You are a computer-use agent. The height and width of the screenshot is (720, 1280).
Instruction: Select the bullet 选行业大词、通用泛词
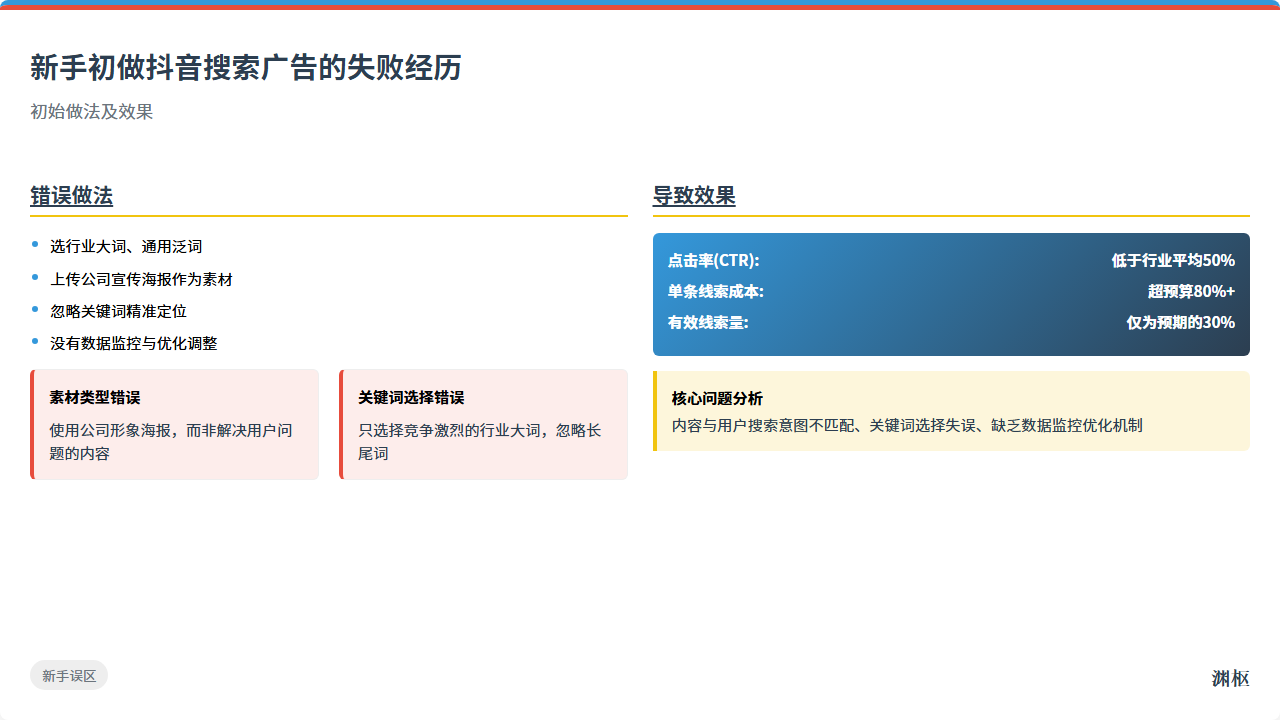(x=126, y=247)
